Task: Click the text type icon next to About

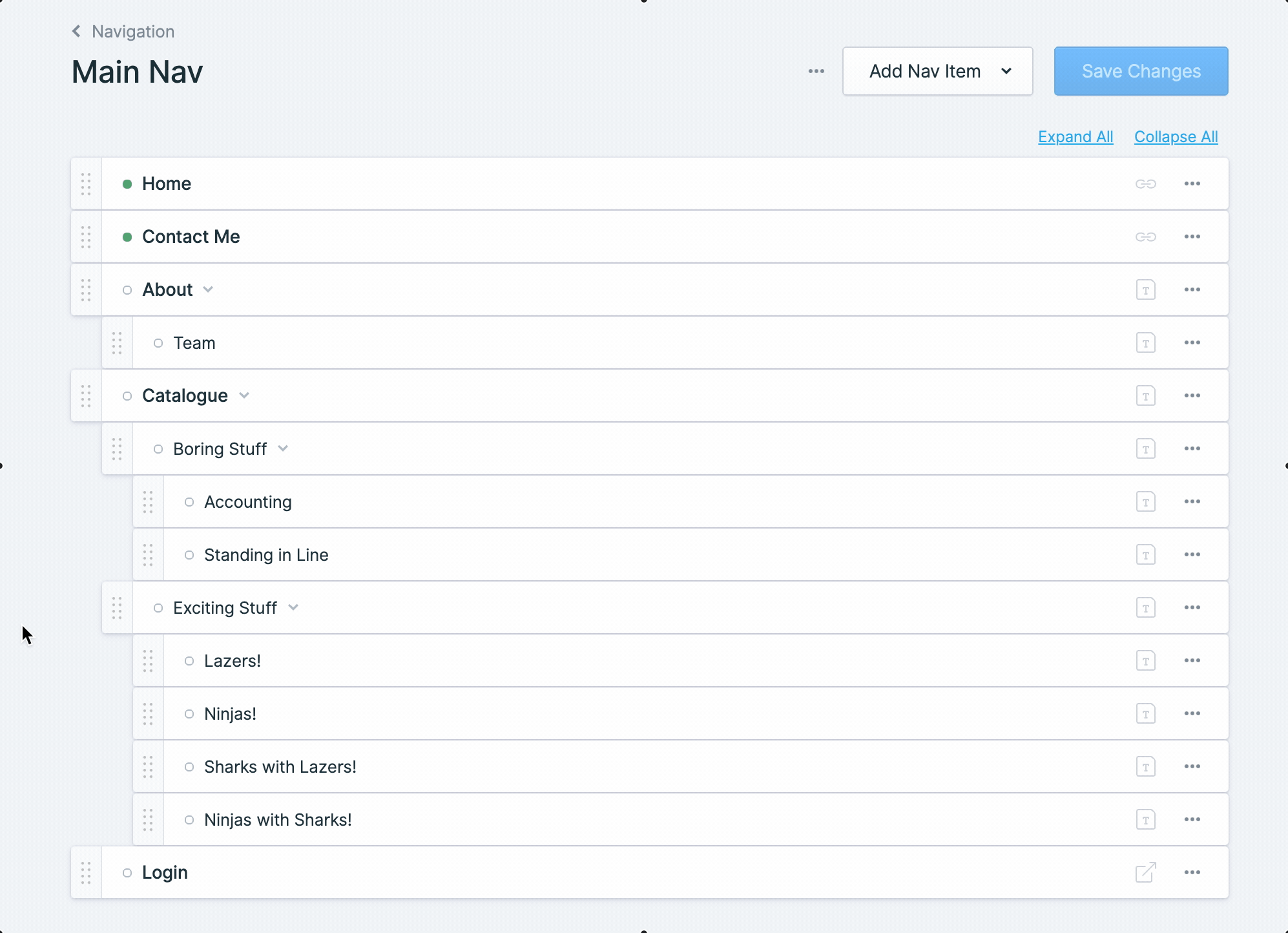Action: [x=1146, y=290]
